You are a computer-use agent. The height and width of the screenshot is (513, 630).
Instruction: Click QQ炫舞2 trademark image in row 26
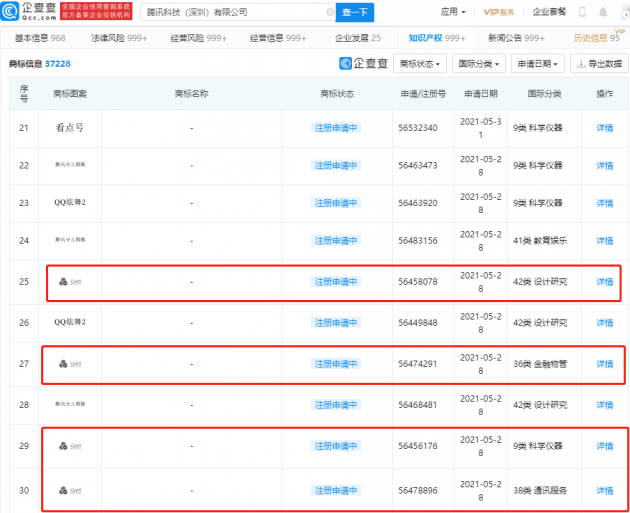tap(70, 322)
